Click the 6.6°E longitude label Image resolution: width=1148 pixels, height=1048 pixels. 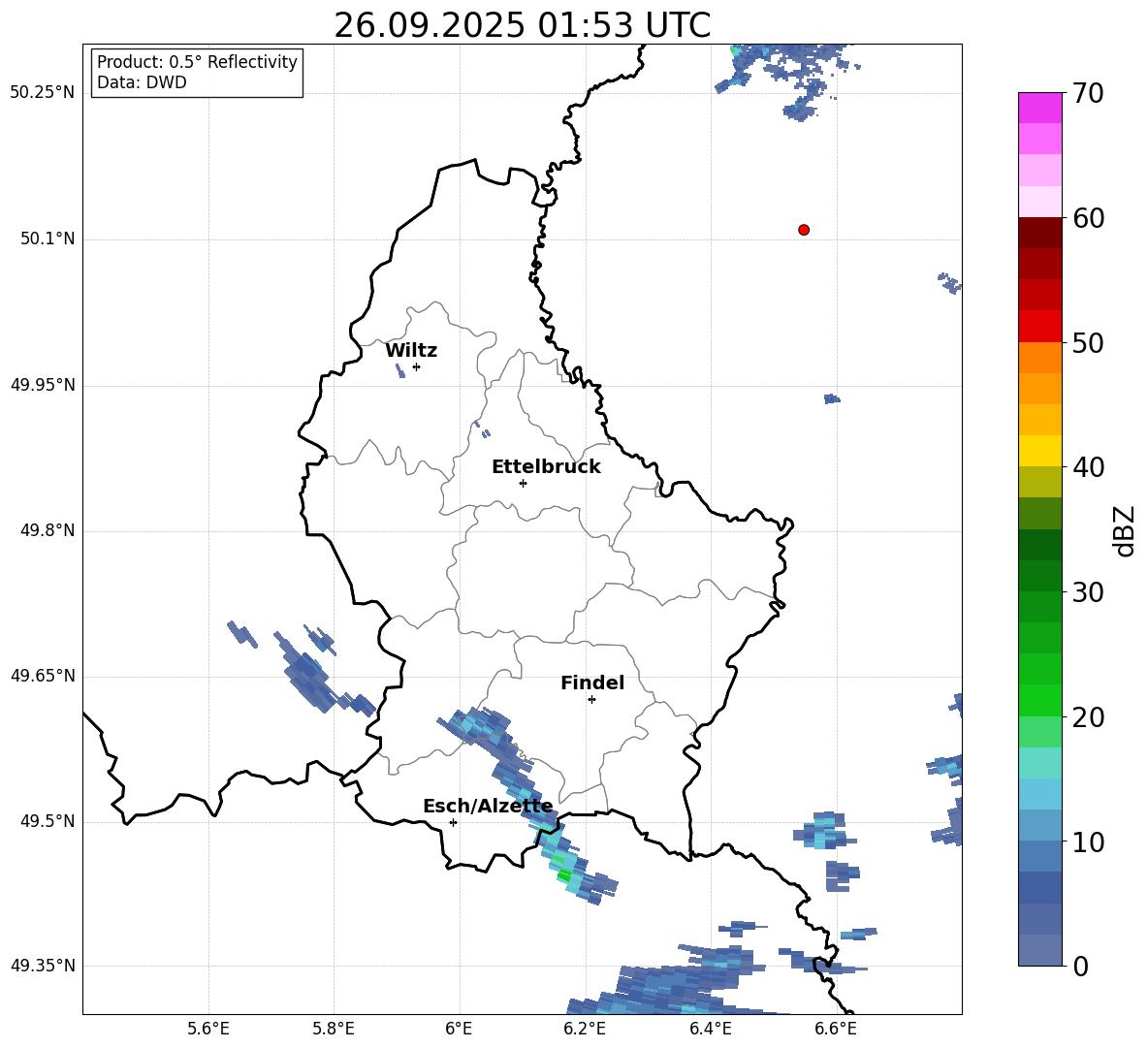(836, 1029)
